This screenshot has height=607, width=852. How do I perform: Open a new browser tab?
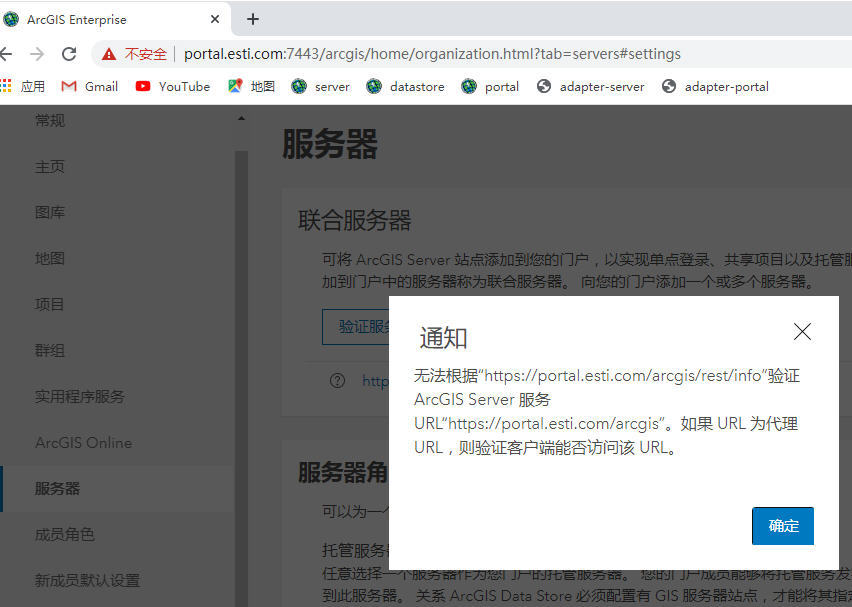(x=253, y=20)
